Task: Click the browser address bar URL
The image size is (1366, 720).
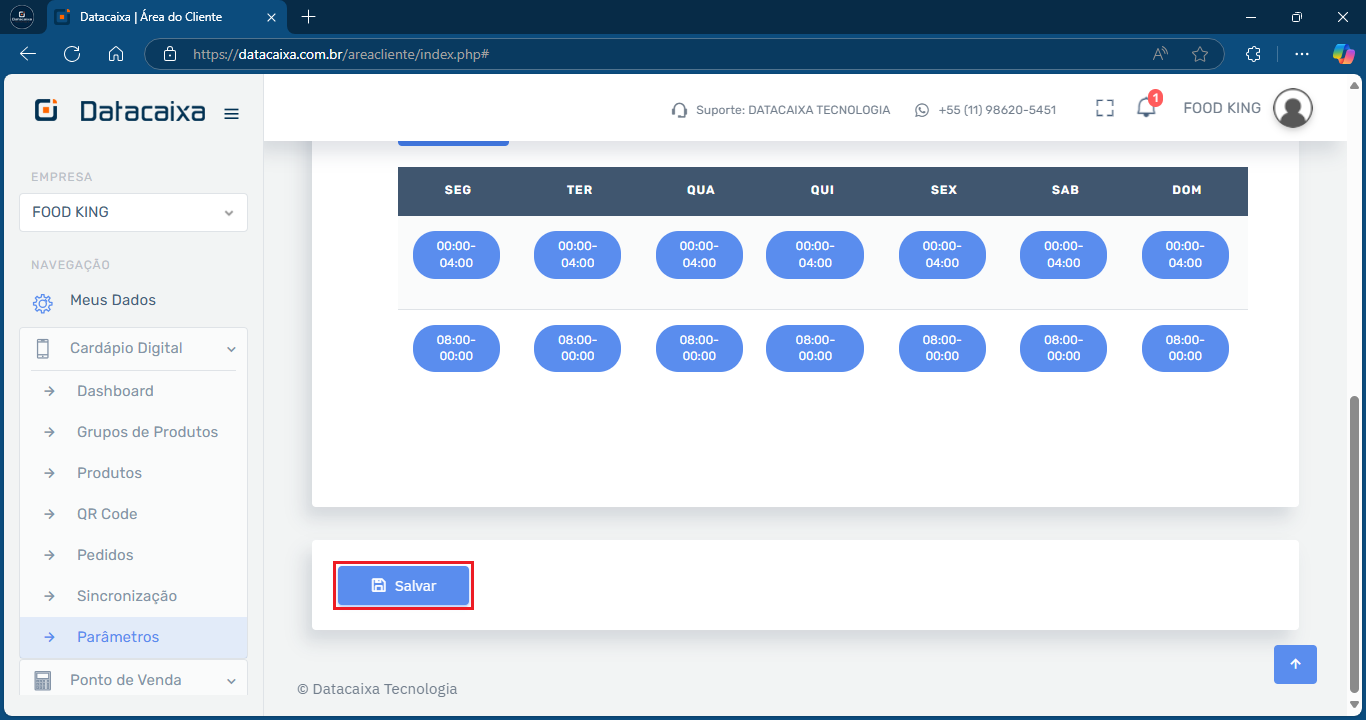Action: coord(340,54)
